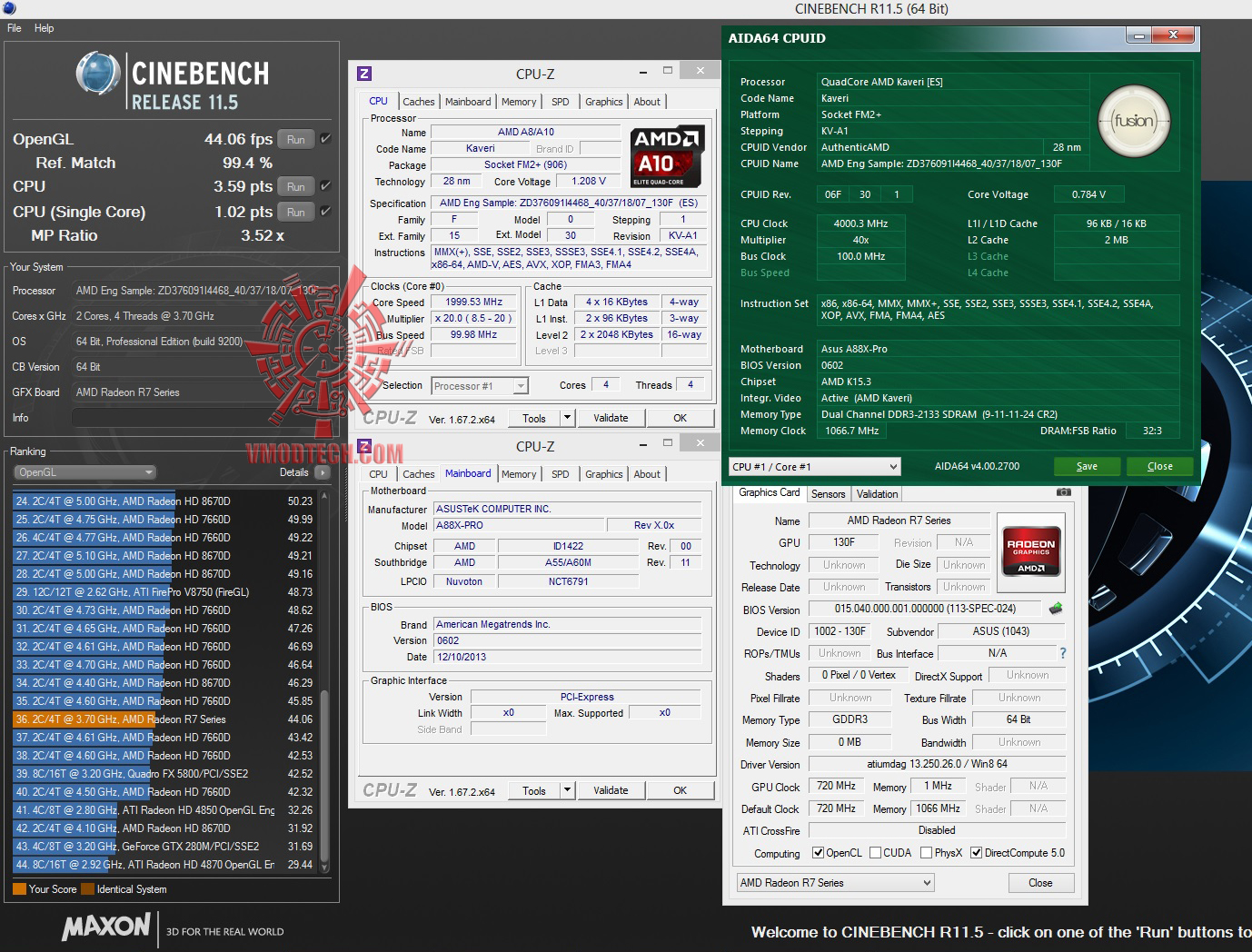Click the ranking list scroll-up arrow
1252x952 pixels.
[324, 497]
